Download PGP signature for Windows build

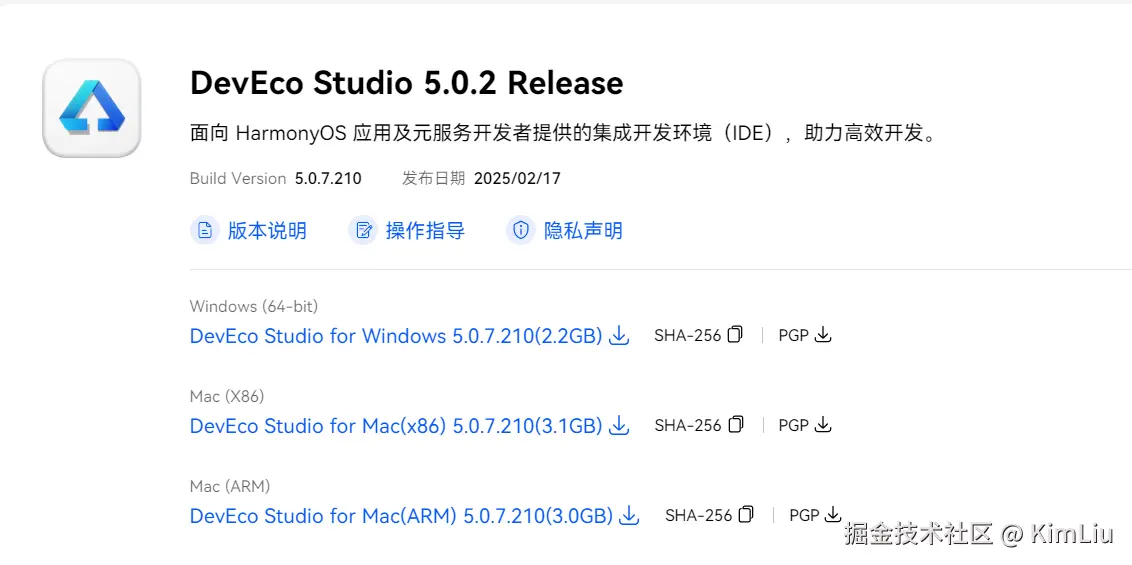[823, 335]
